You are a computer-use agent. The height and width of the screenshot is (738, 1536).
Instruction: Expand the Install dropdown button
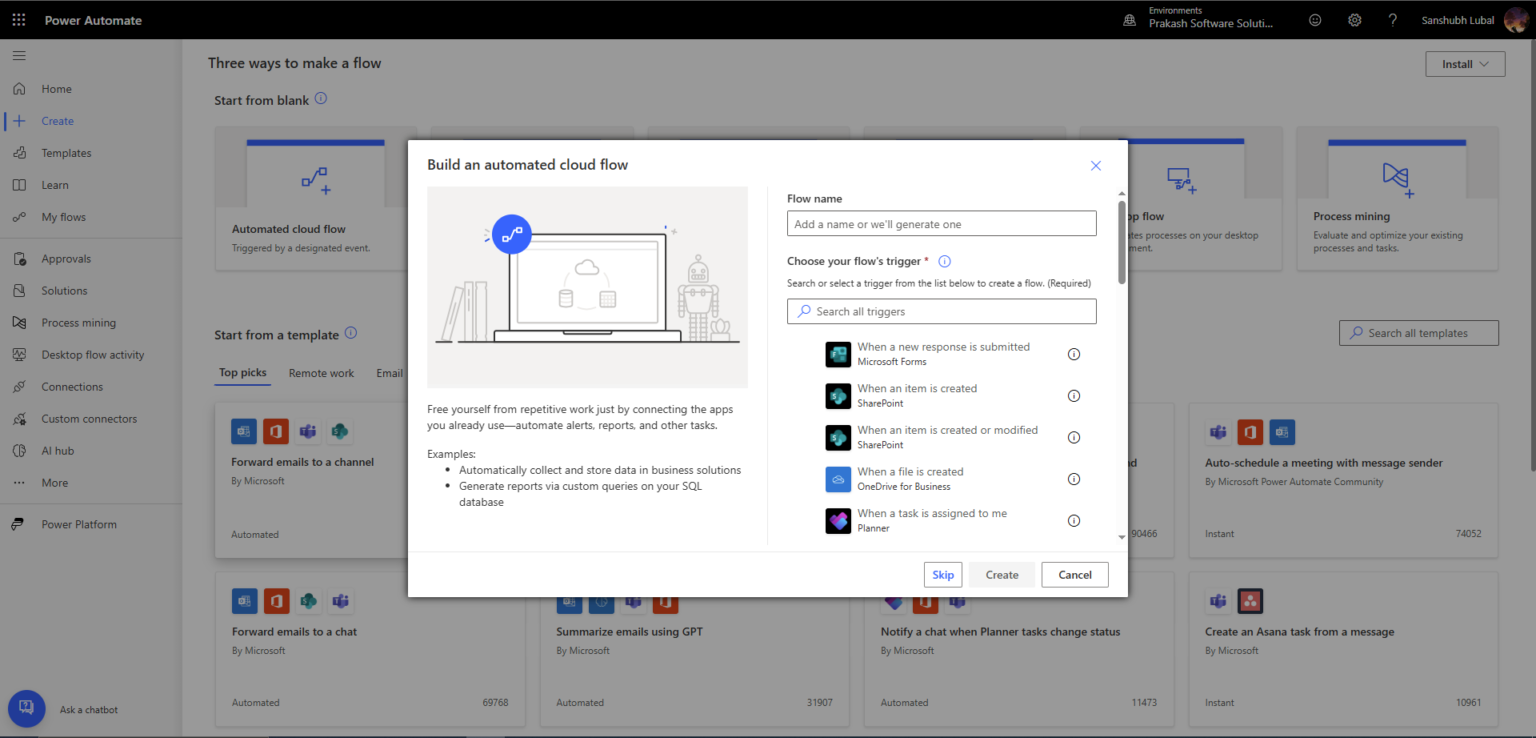1465,64
